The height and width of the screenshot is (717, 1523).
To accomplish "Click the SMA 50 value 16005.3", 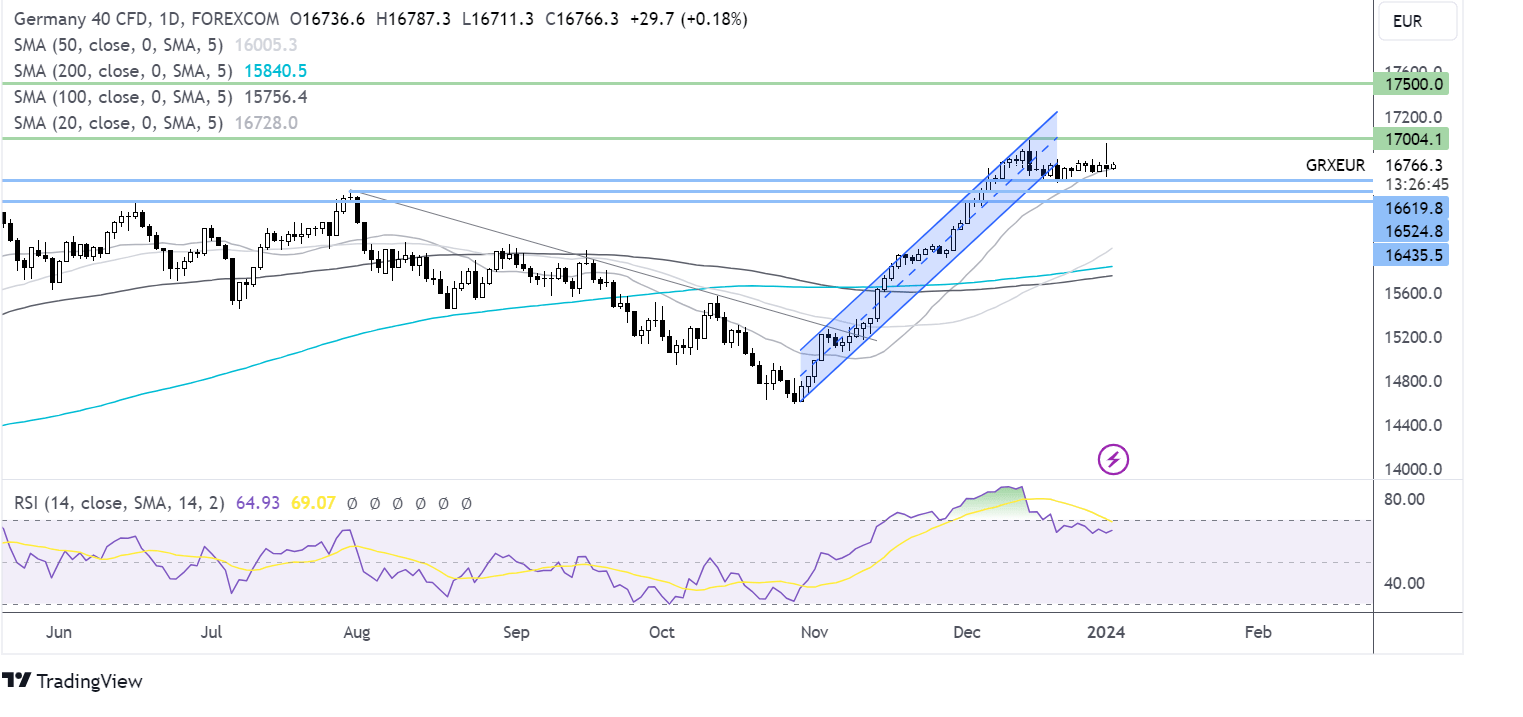I will [264, 45].
